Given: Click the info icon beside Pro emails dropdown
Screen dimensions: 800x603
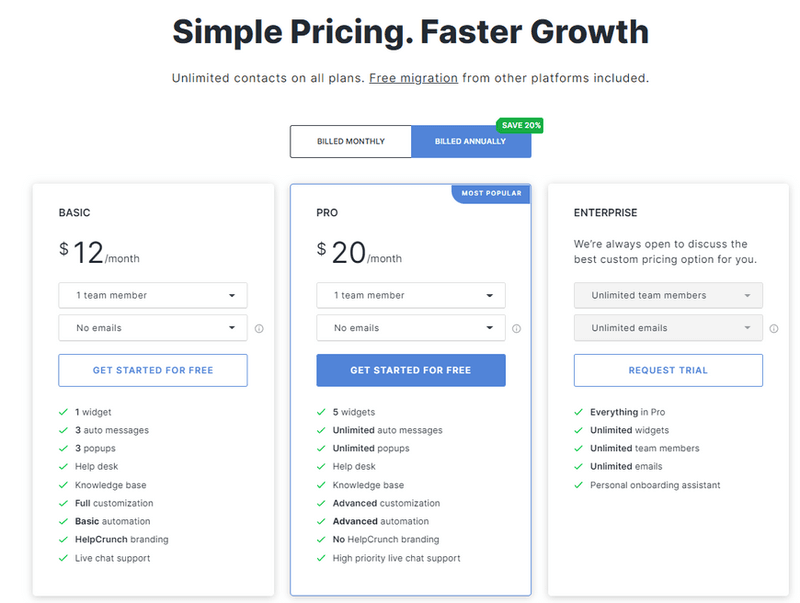Looking at the screenshot, I should point(517,328).
